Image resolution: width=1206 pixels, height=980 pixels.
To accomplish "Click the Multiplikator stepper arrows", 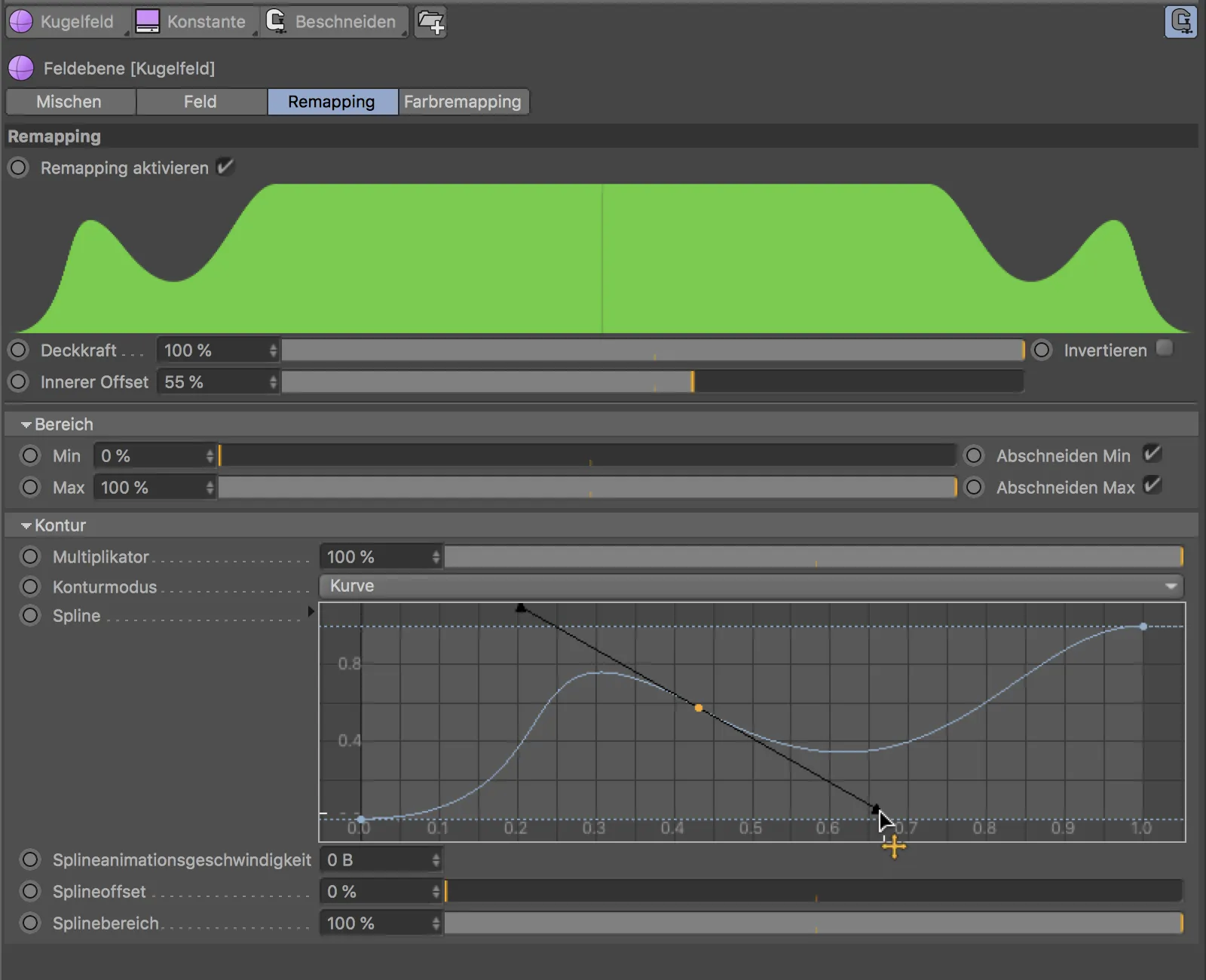I will pos(436,556).
